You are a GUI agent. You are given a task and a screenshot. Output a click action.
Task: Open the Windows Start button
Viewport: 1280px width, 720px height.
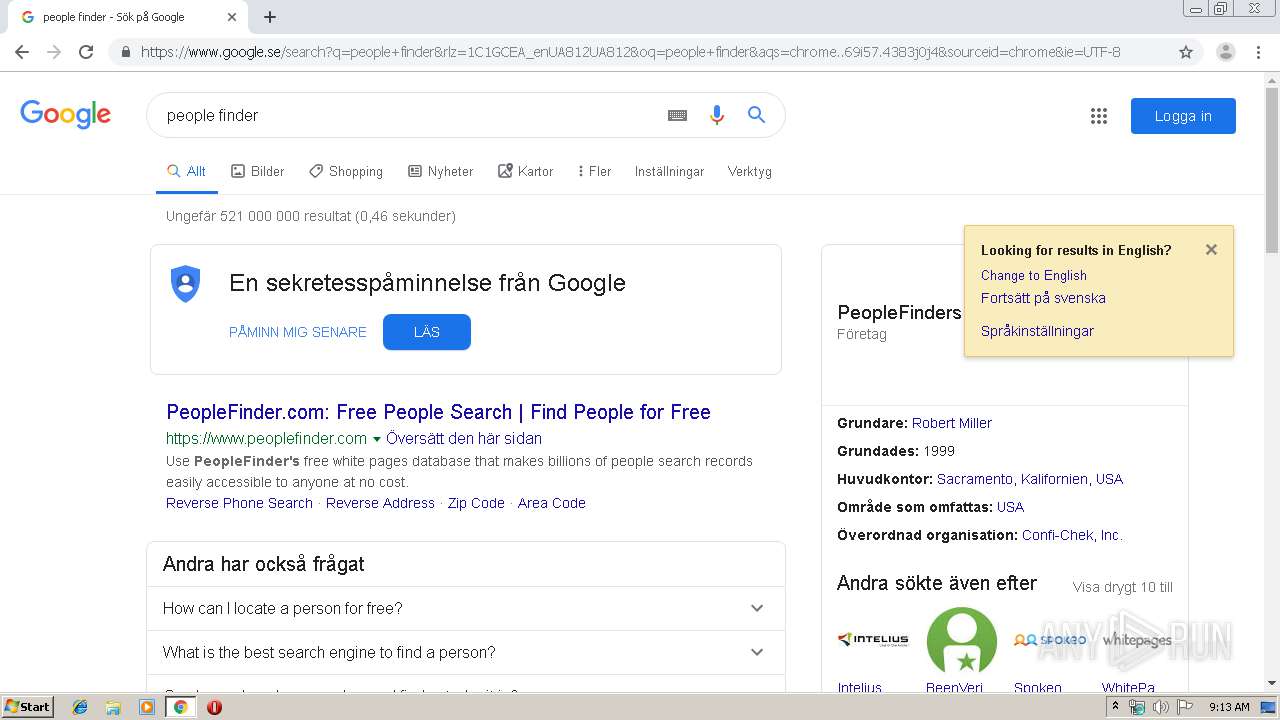point(28,707)
